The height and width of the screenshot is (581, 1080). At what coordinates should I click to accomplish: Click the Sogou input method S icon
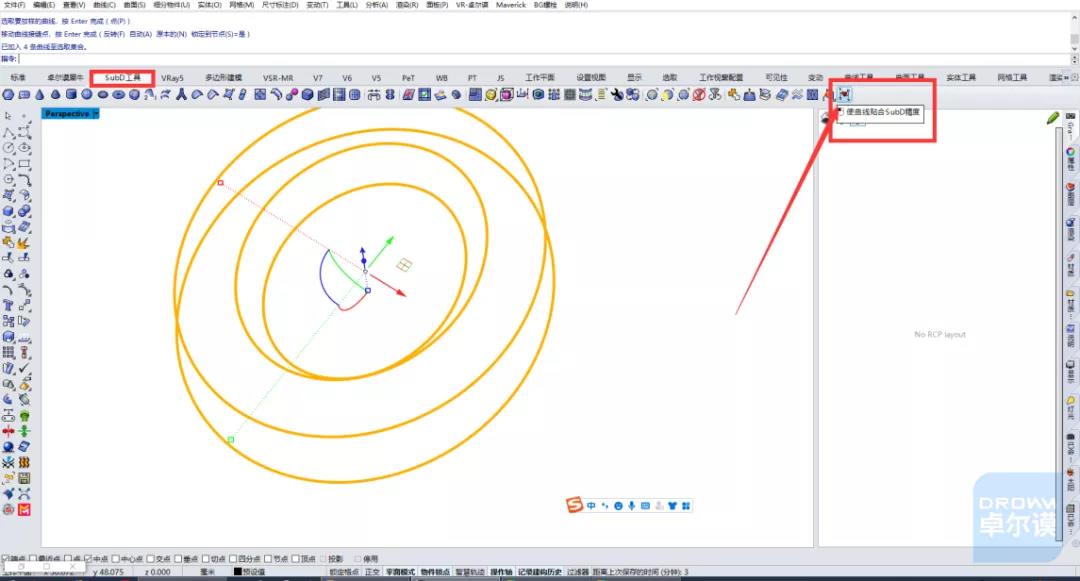[x=574, y=505]
